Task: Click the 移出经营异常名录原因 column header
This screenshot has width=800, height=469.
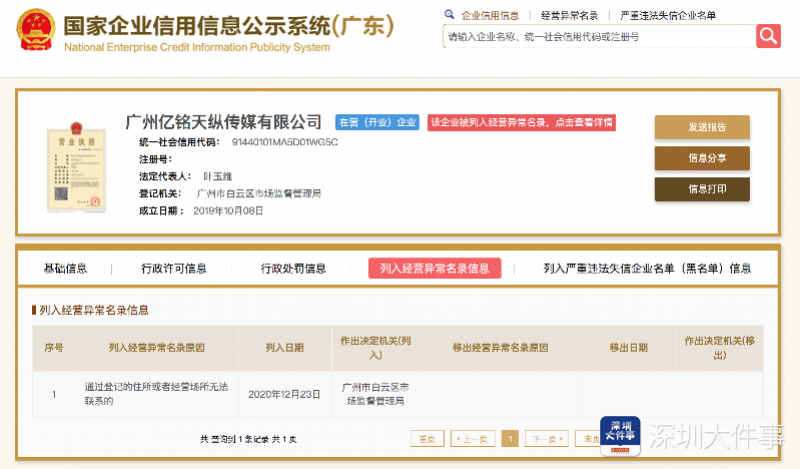Action: point(501,348)
